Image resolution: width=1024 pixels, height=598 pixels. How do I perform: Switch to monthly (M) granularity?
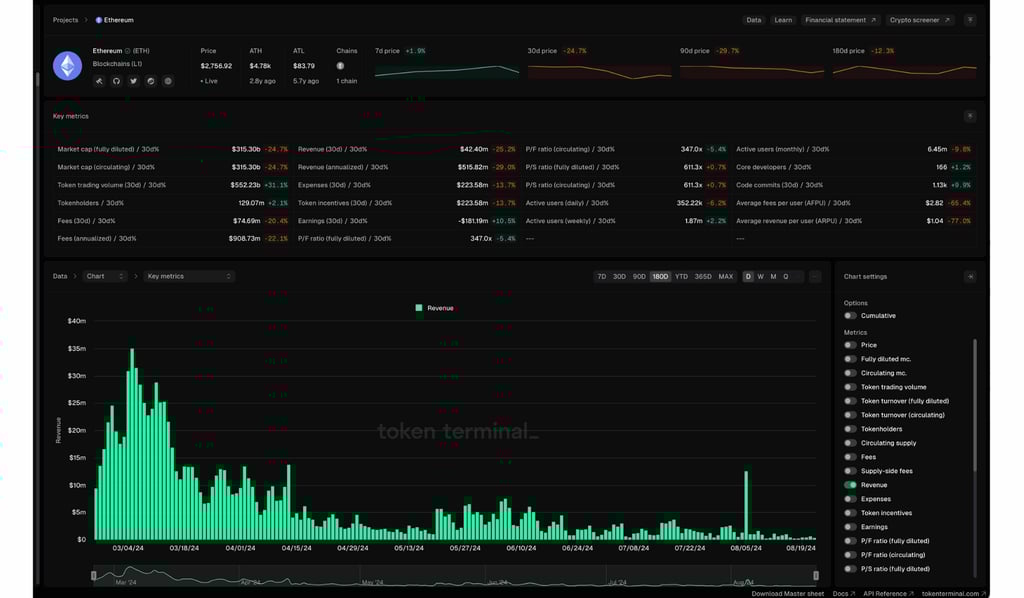coord(773,277)
